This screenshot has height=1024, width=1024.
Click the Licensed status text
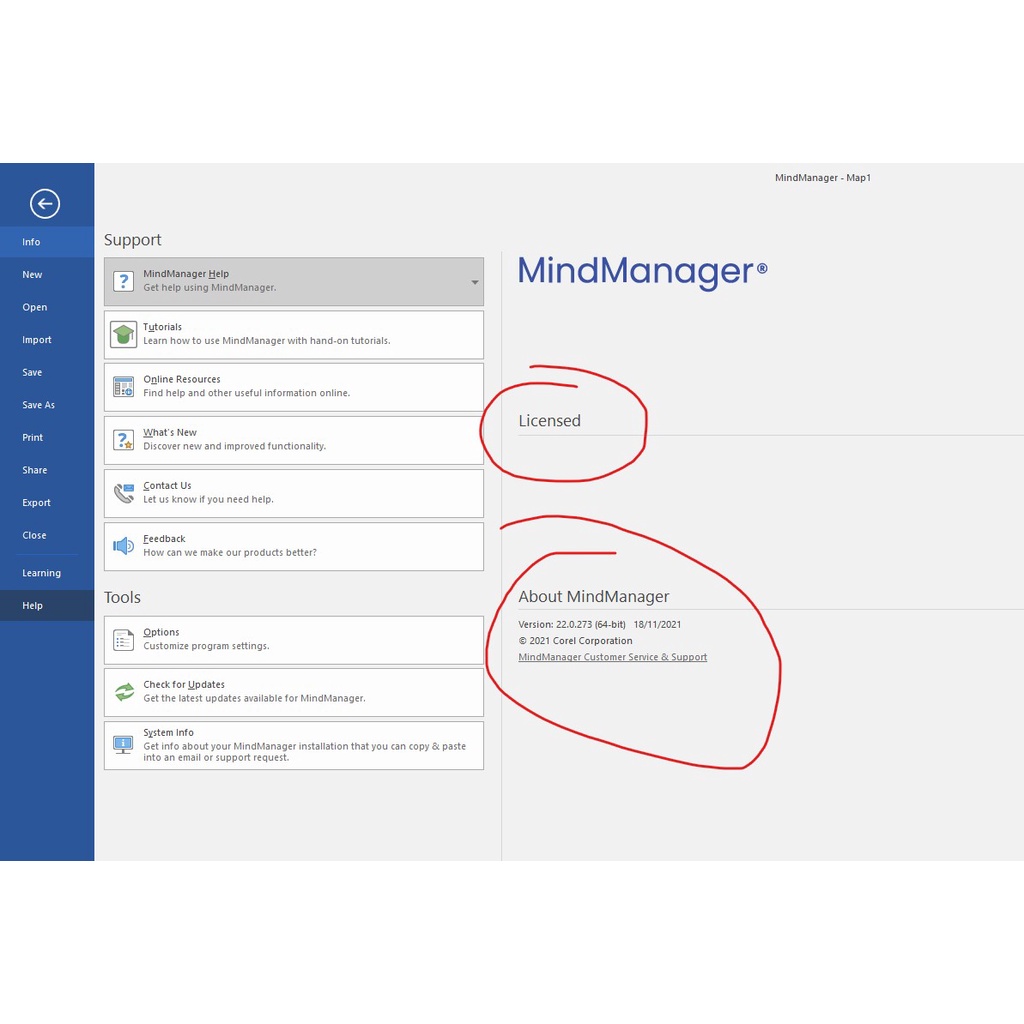tap(549, 421)
